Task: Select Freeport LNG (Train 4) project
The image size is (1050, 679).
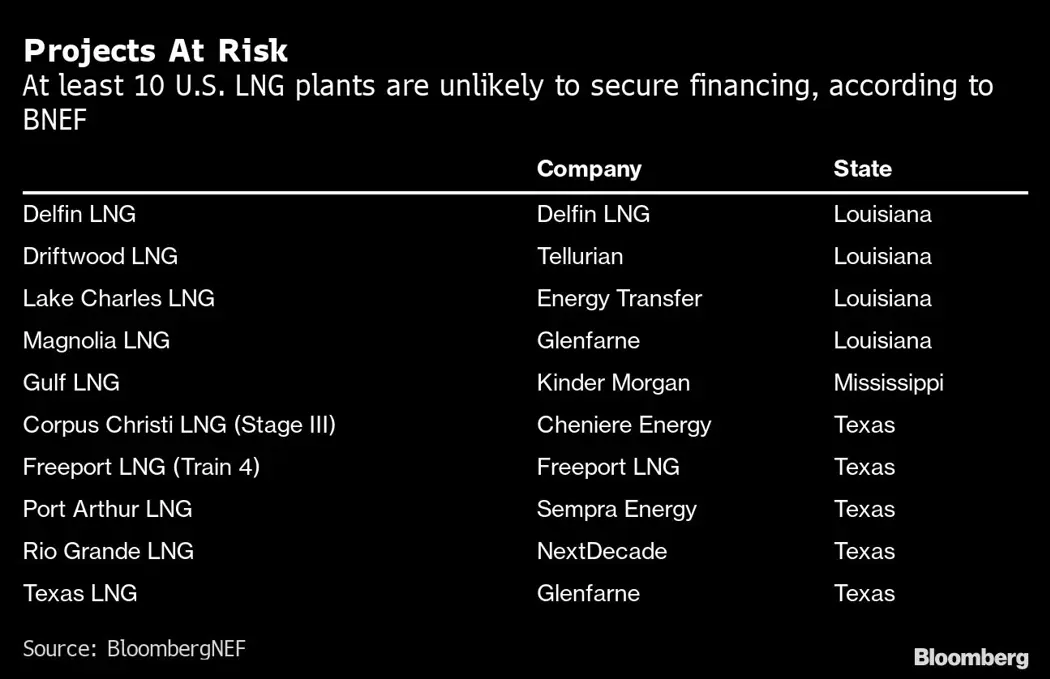Action: (141, 466)
